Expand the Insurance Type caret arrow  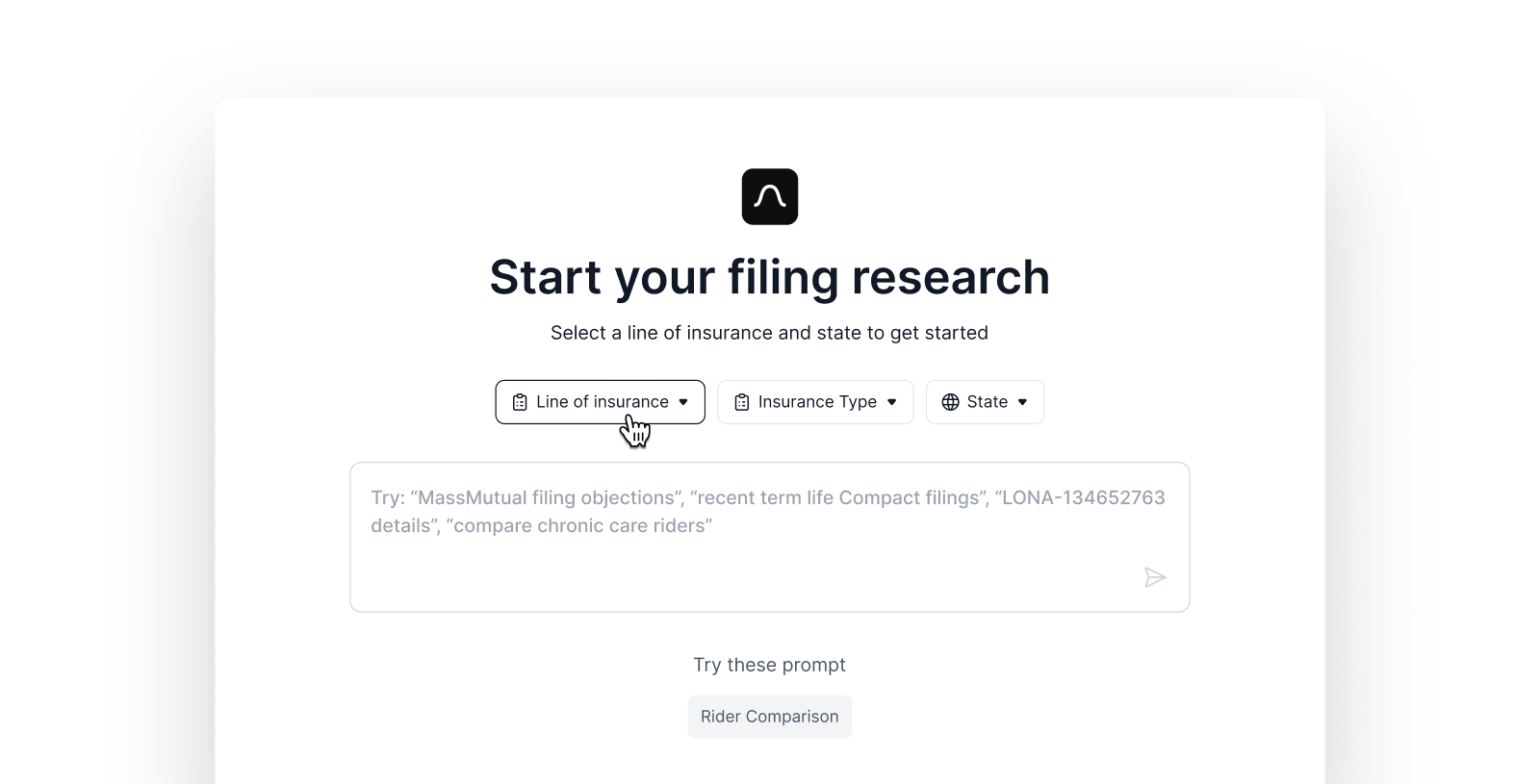(x=891, y=402)
